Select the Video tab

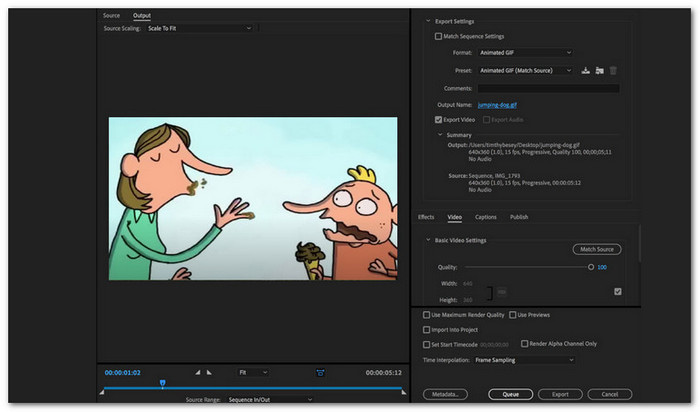point(454,217)
